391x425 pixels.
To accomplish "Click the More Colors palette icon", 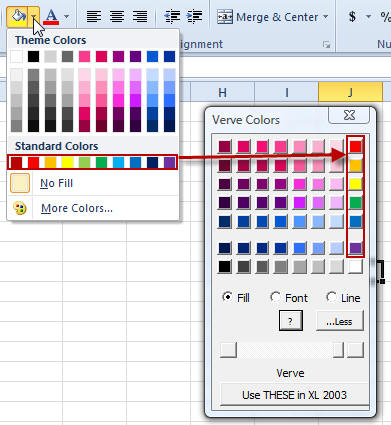I will [20, 208].
